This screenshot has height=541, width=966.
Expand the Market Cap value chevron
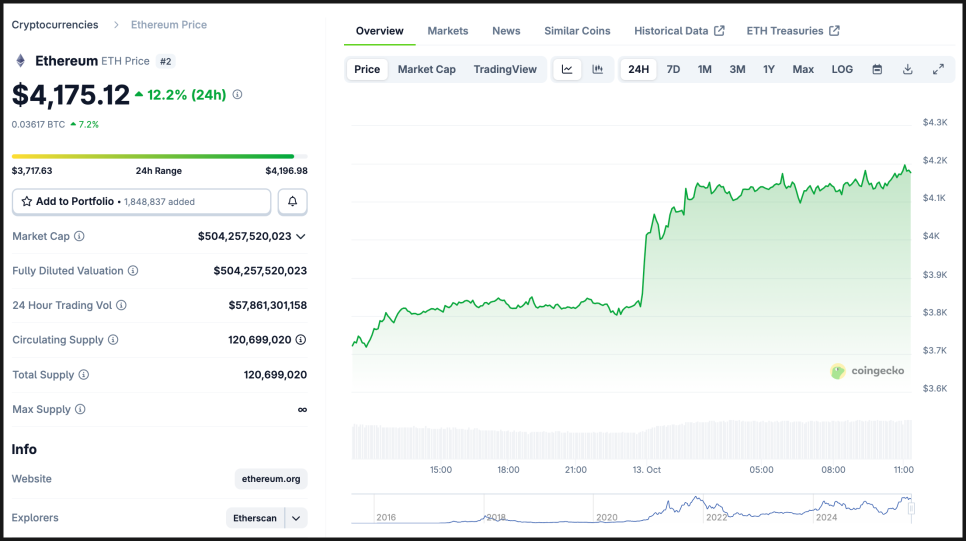coord(301,237)
